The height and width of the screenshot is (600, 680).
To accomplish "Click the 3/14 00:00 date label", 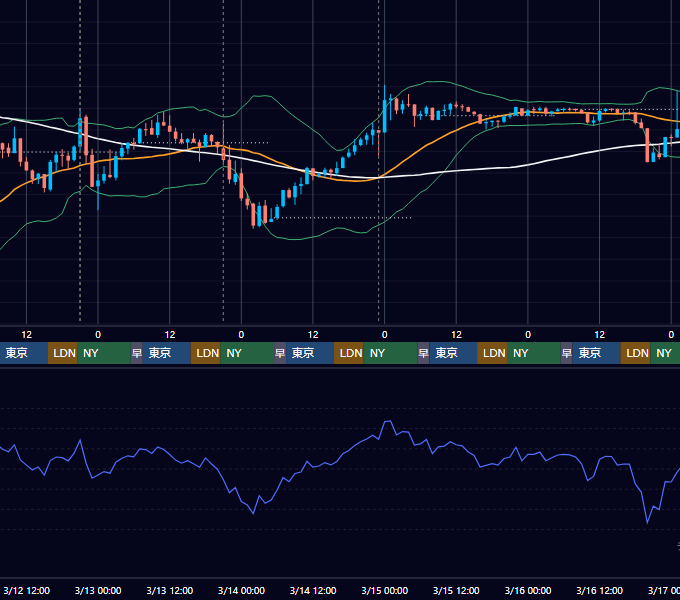I will coord(241,590).
